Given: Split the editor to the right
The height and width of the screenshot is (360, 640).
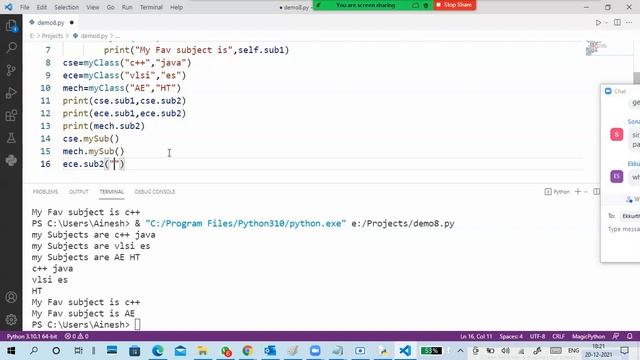Looking at the screenshot, I should point(617,22).
